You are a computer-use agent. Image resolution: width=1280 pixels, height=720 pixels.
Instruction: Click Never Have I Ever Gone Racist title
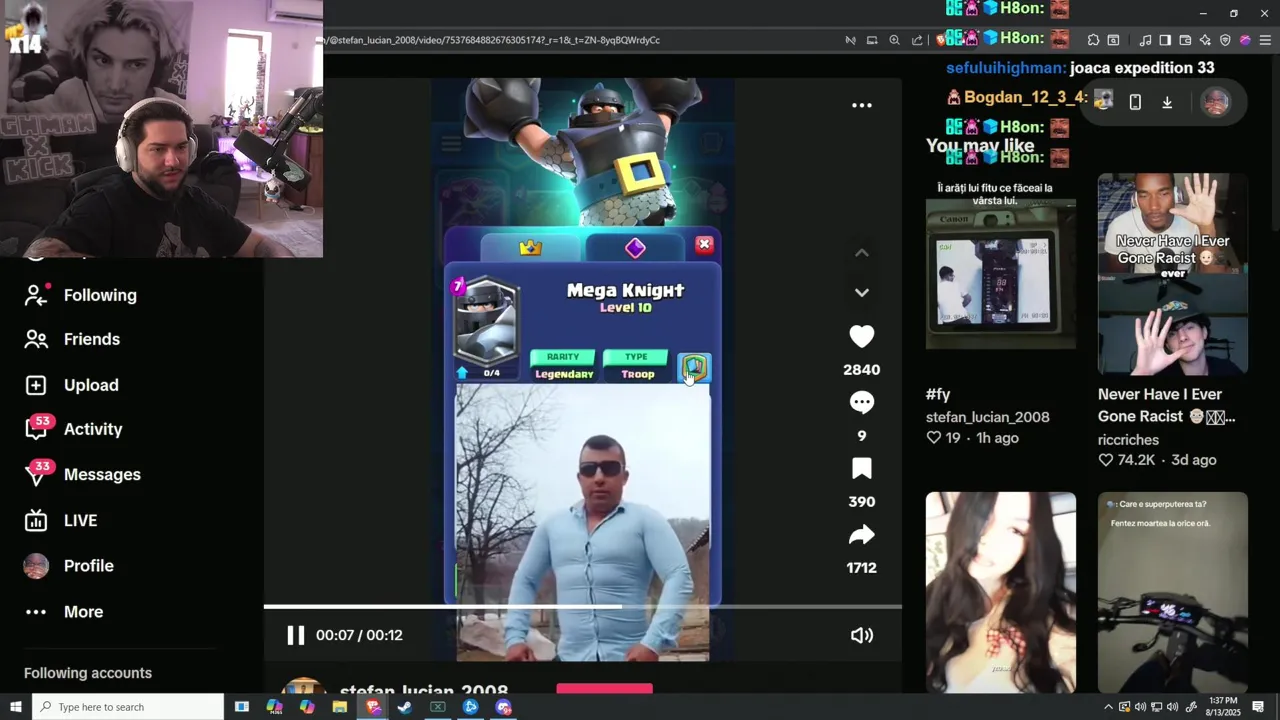point(1167,405)
